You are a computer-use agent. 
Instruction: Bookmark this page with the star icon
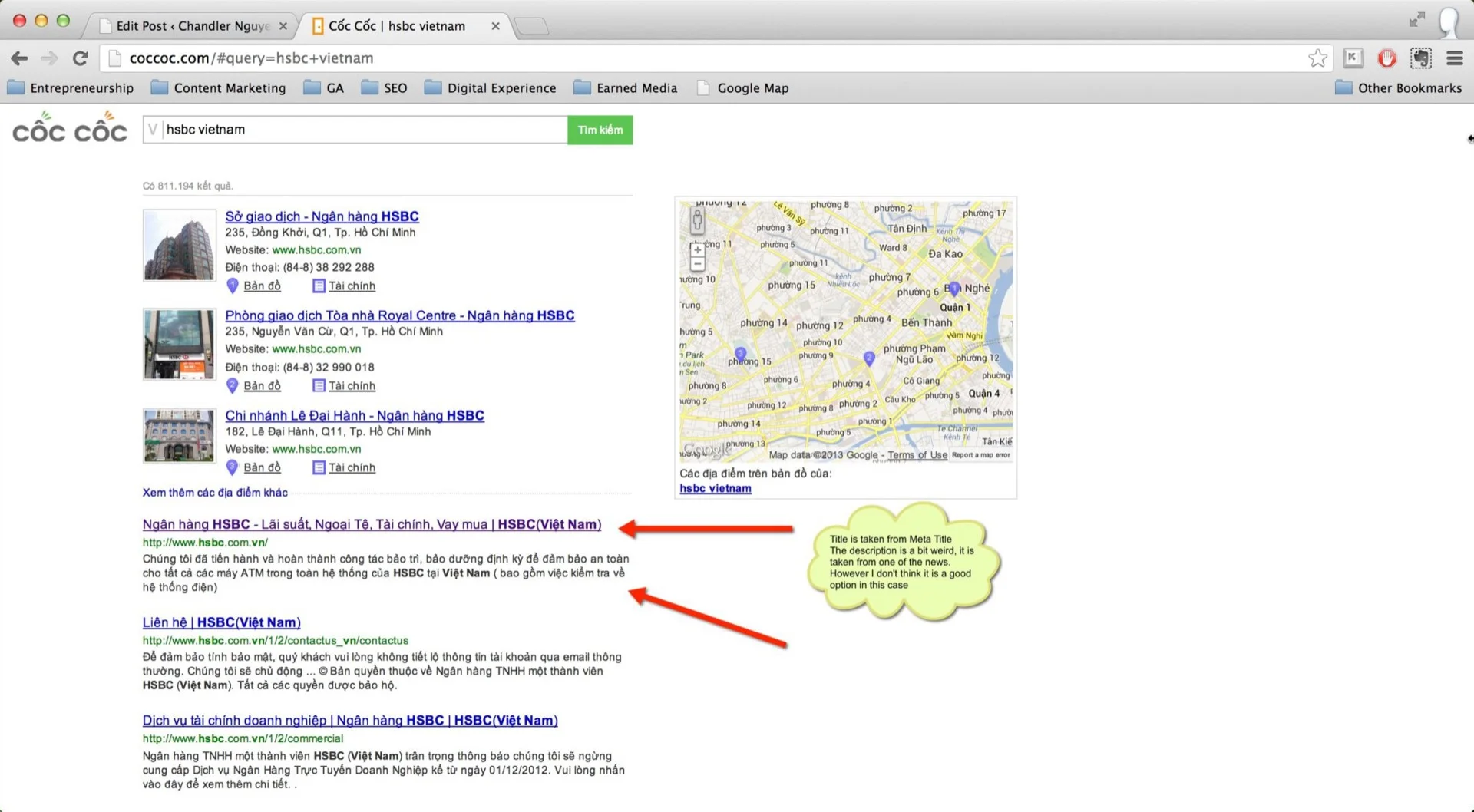[x=1317, y=58]
